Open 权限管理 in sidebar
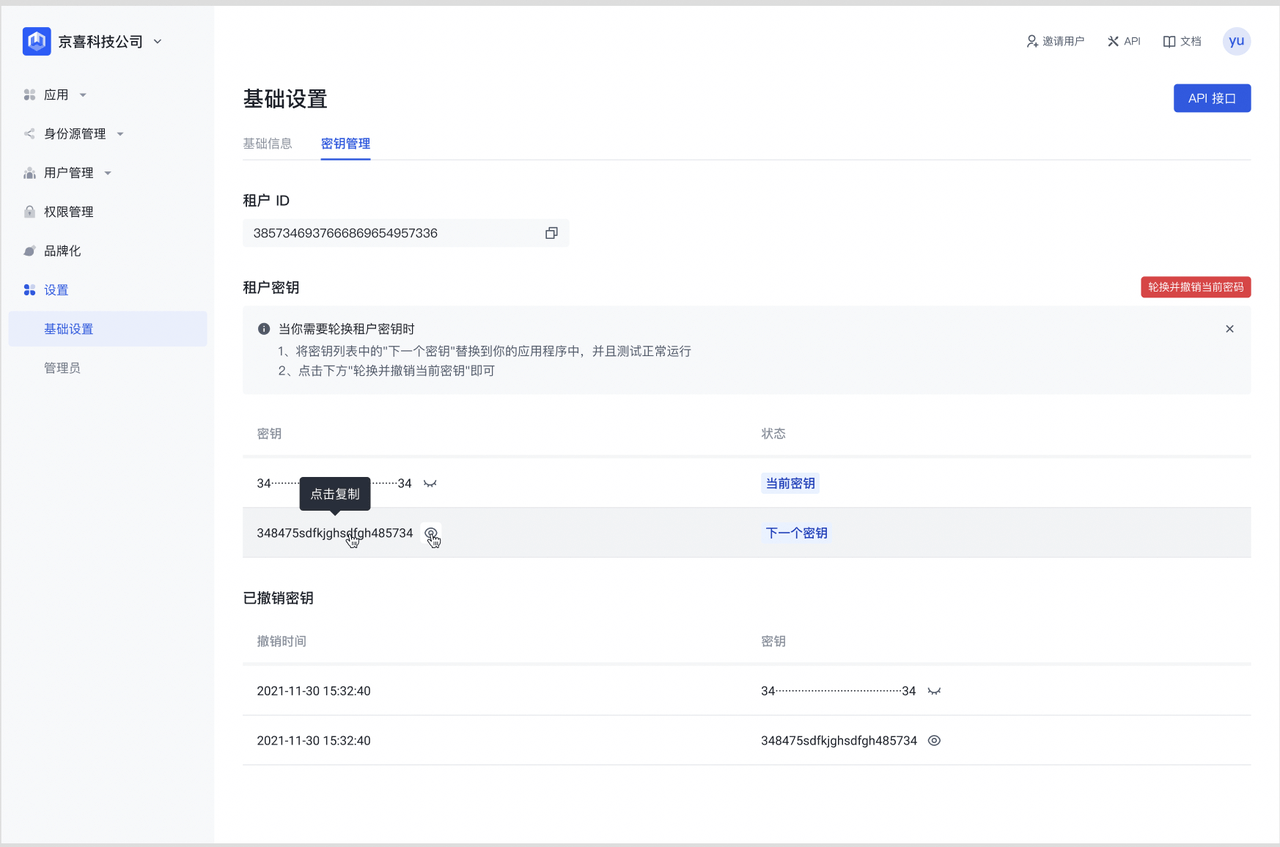This screenshot has width=1280, height=847. tap(68, 212)
